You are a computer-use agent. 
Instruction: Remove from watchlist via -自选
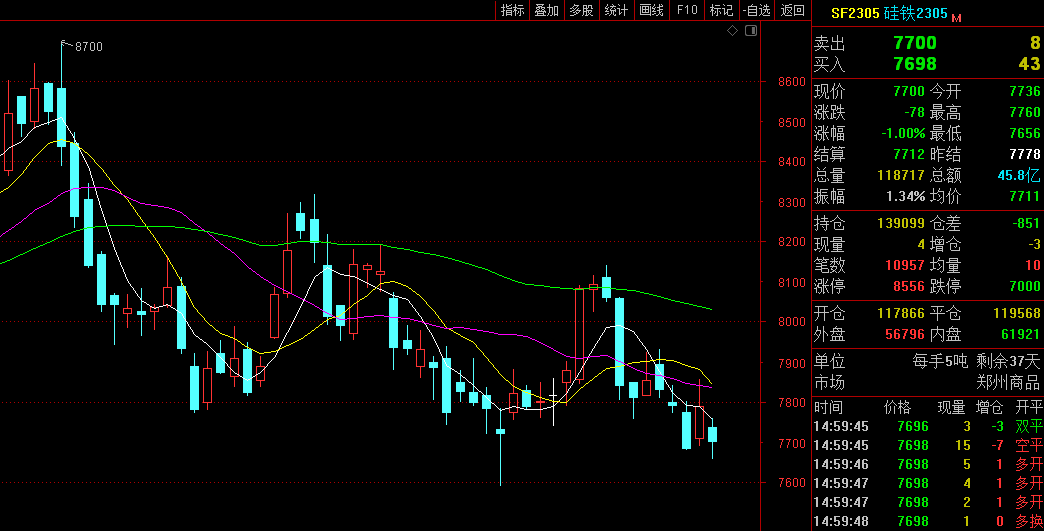pos(757,10)
